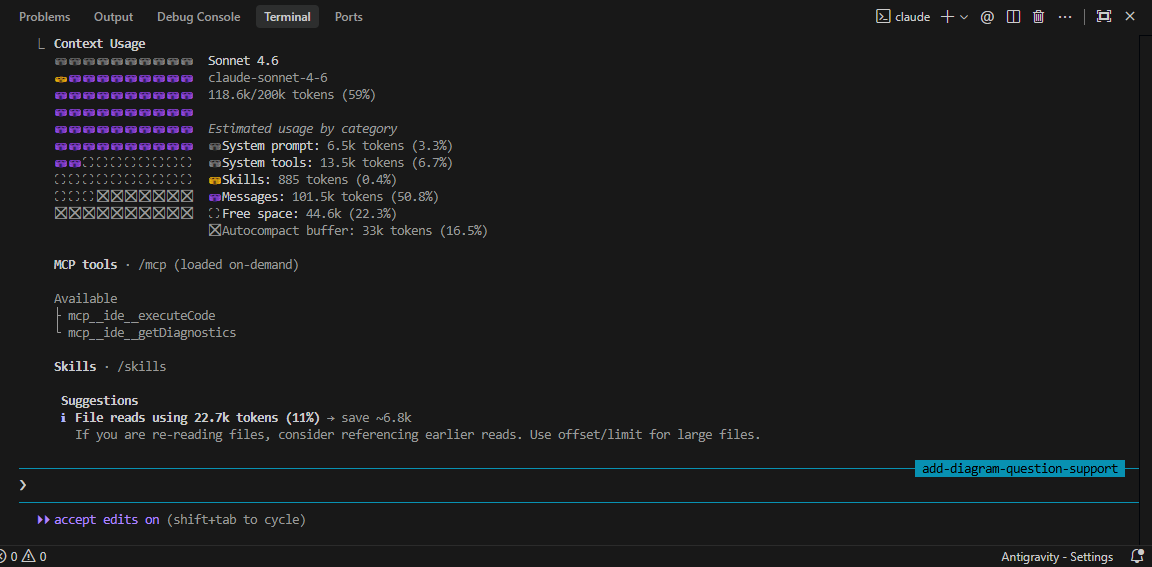Click the 'Available' label
The image size is (1152, 567).
coord(85,299)
